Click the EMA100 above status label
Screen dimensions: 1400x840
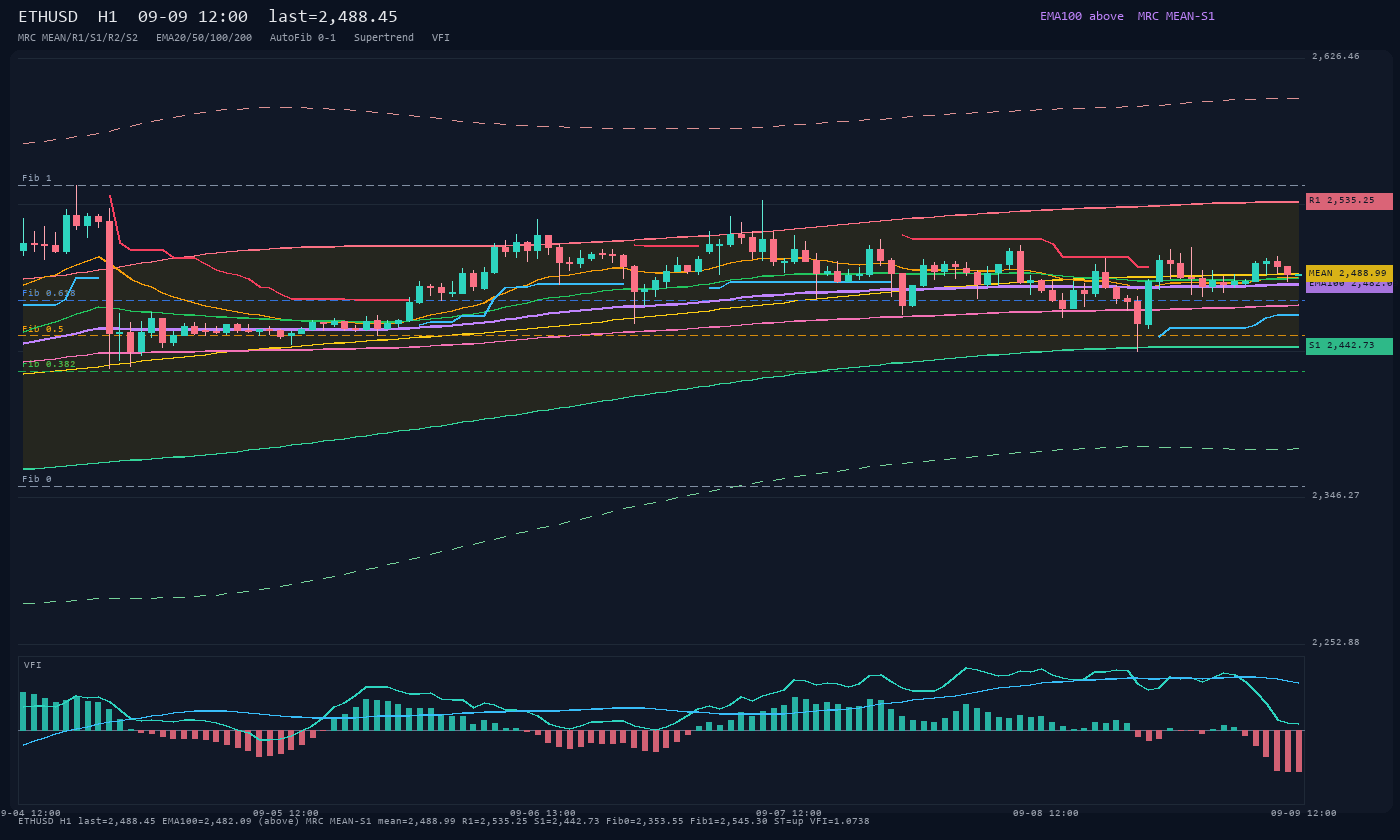pyautogui.click(x=1081, y=16)
